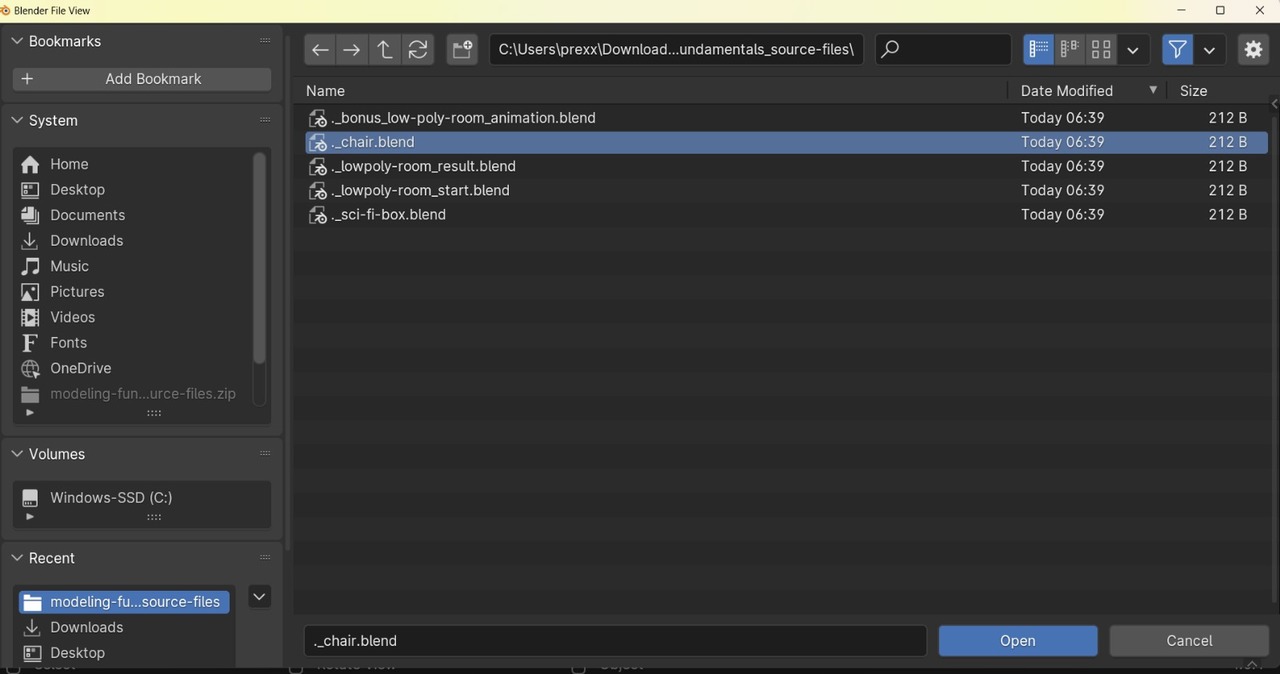Click the Open button
This screenshot has height=674, width=1280.
coord(1018,641)
